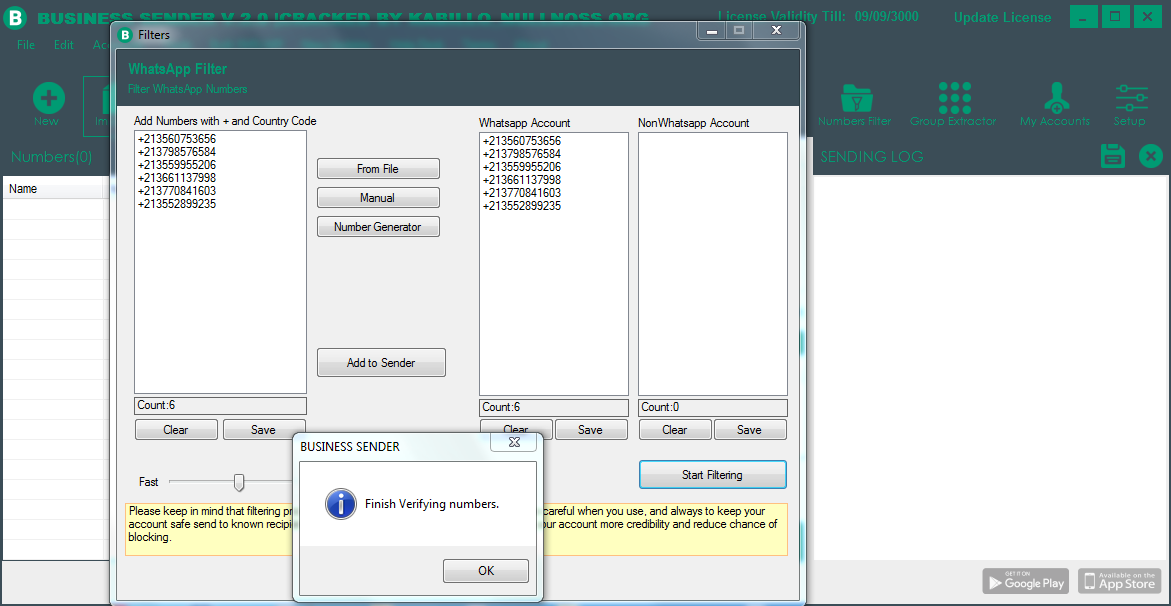Save the sending log with floppy icon
Screen dimensions: 1171x606
[1113, 156]
